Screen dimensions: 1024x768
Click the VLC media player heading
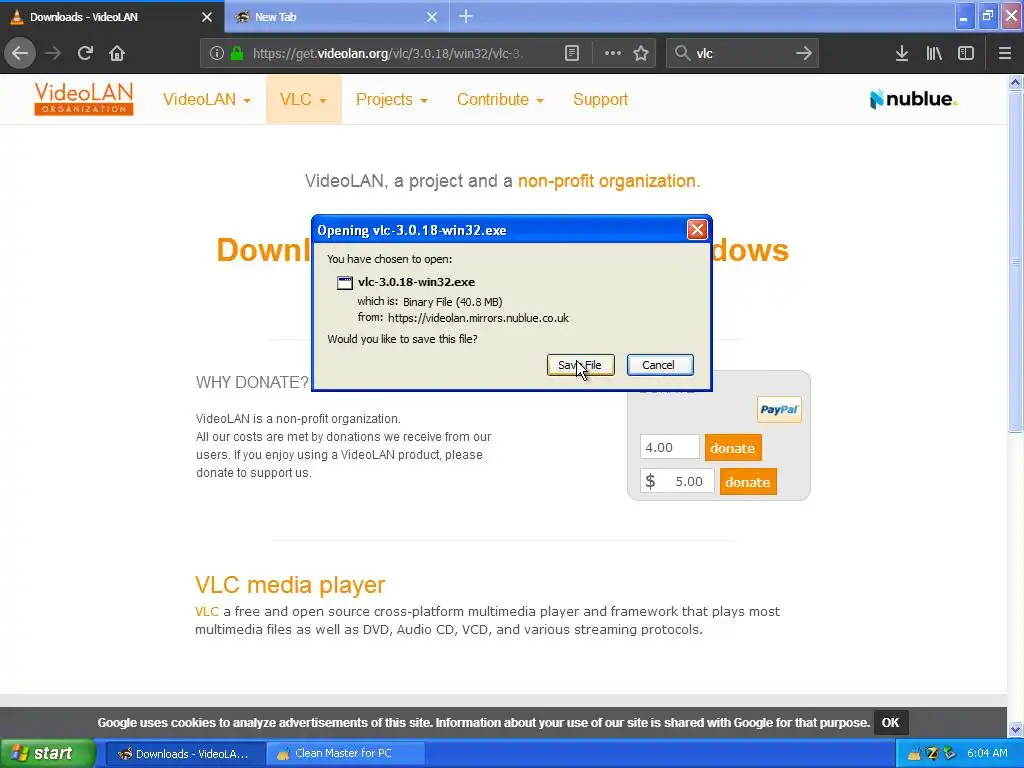tap(290, 584)
